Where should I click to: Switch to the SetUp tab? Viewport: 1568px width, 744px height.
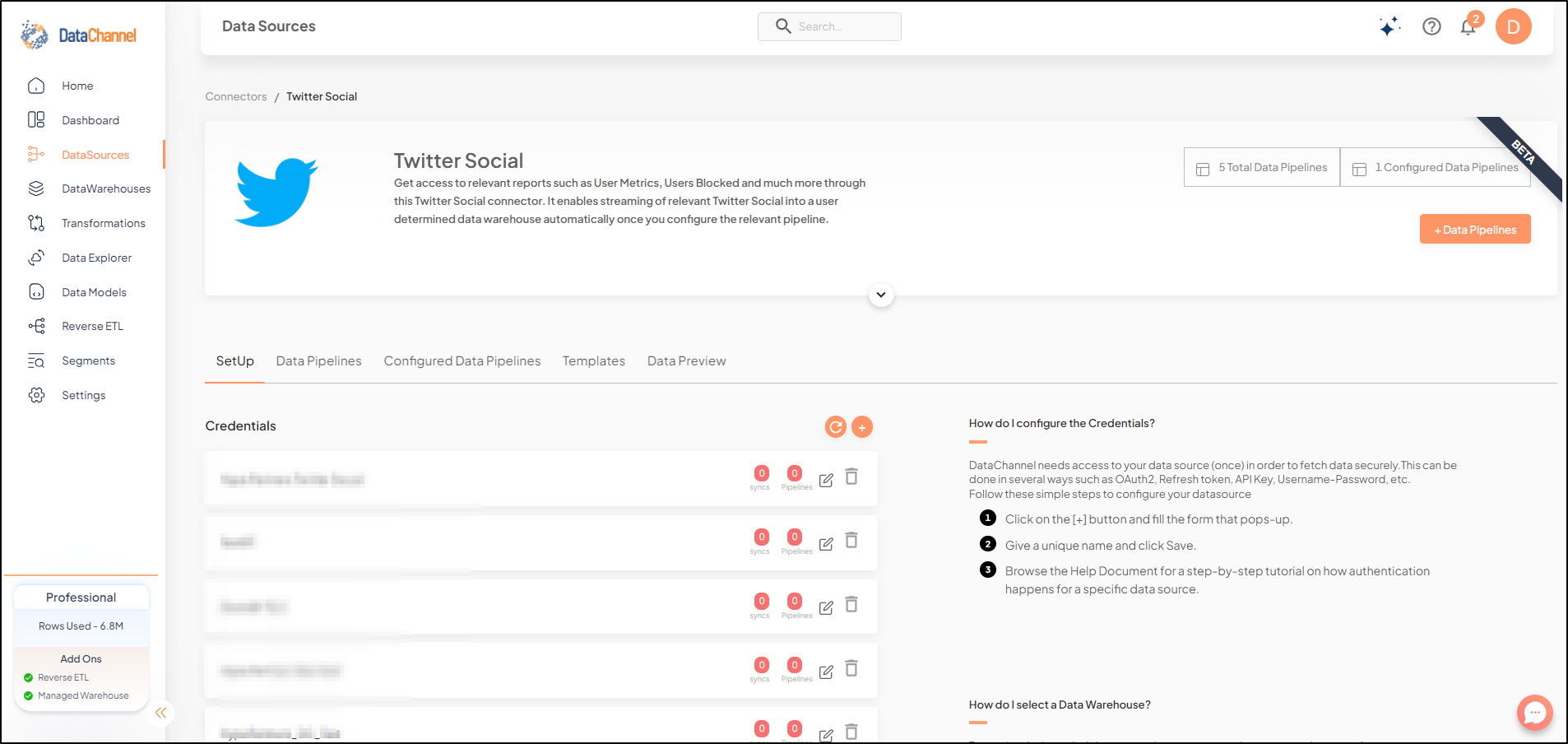234,361
